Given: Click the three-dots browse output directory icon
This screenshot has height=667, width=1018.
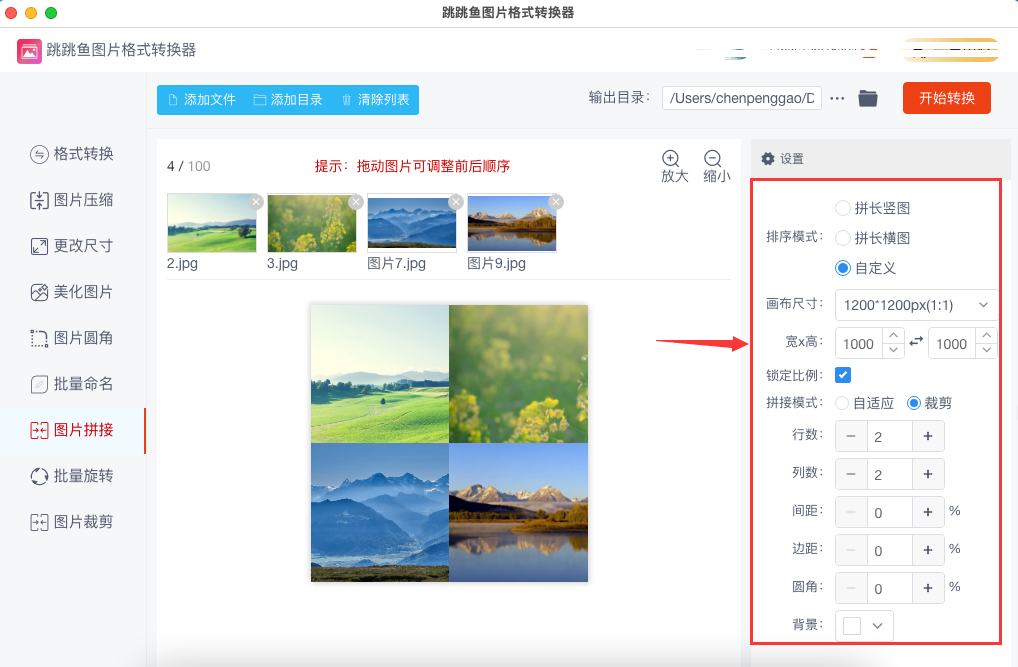Looking at the screenshot, I should point(838,99).
